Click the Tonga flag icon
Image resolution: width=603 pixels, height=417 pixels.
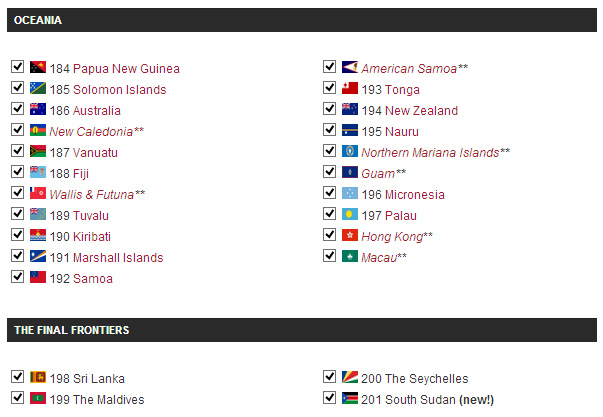(x=350, y=88)
